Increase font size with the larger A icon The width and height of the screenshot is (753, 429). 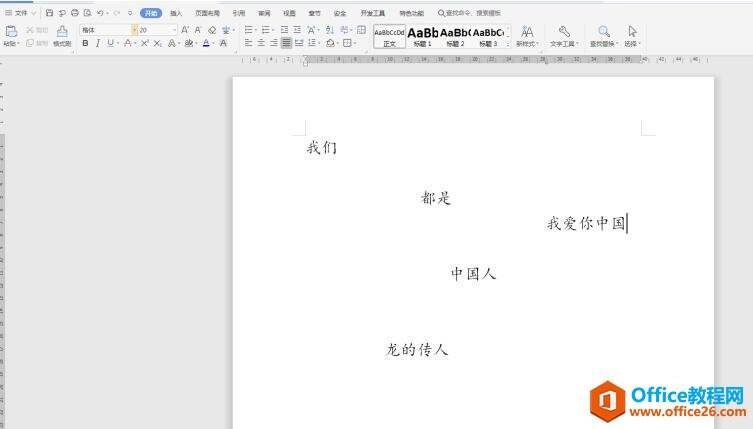185,30
